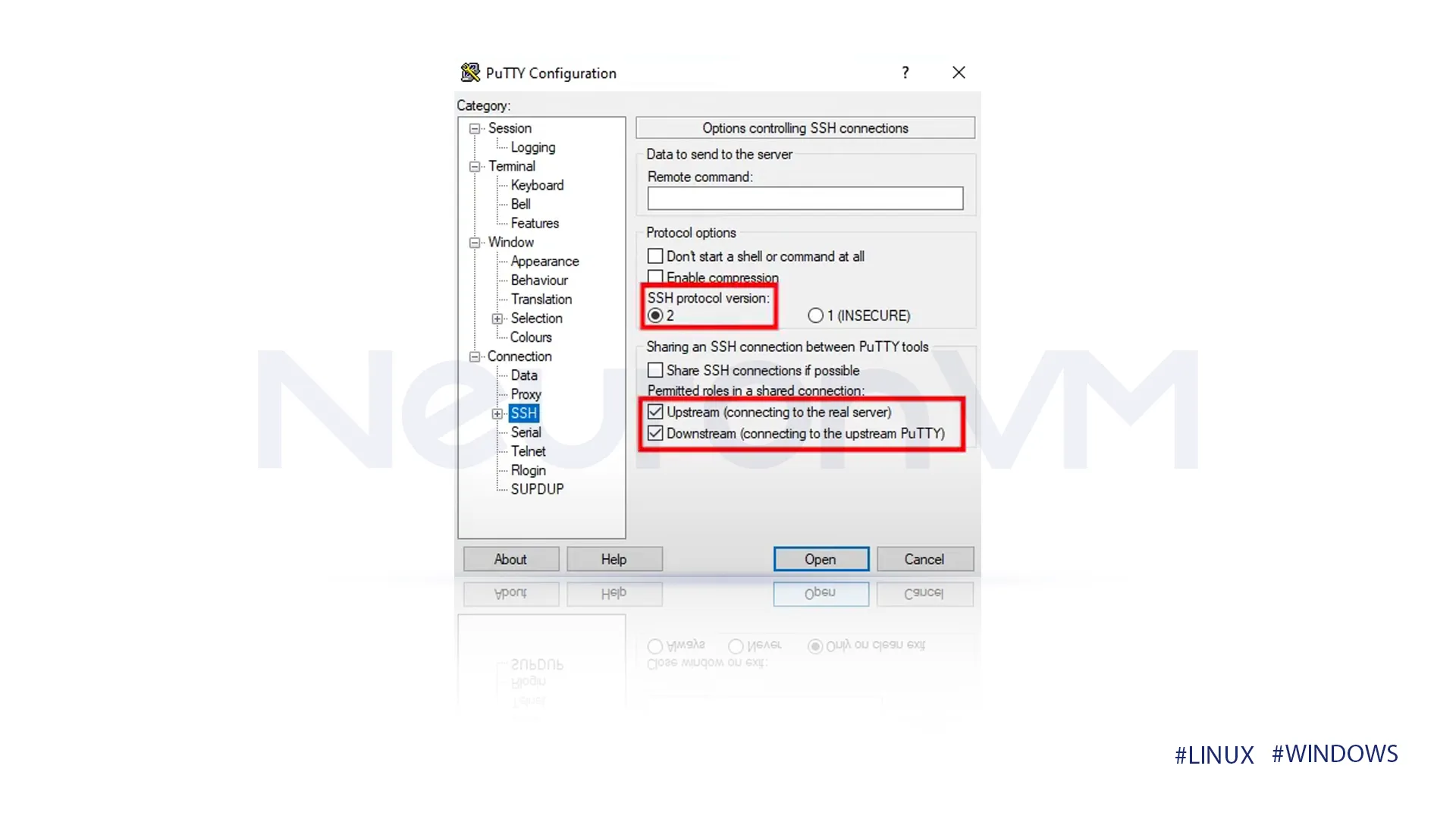Open the SSH connection settings

524,413
